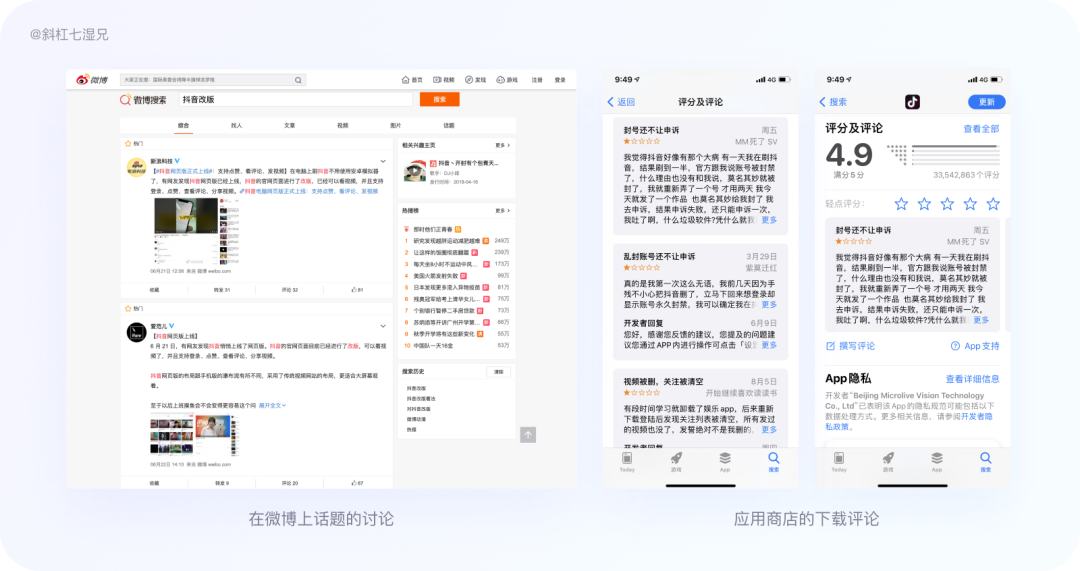This screenshot has width=1080, height=571.
Task: Tap 查看全部 link beside 评分及评论
Action: [x=982, y=129]
